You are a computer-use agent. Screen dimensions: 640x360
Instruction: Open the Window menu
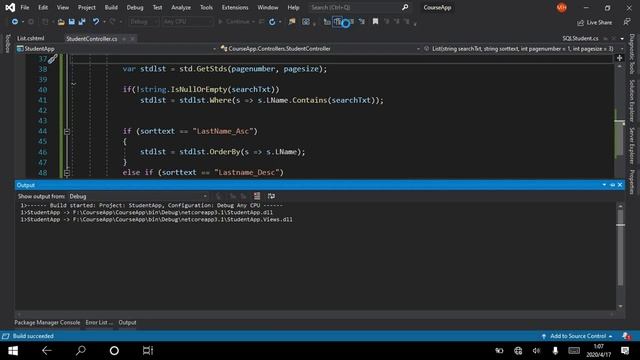click(268, 7)
